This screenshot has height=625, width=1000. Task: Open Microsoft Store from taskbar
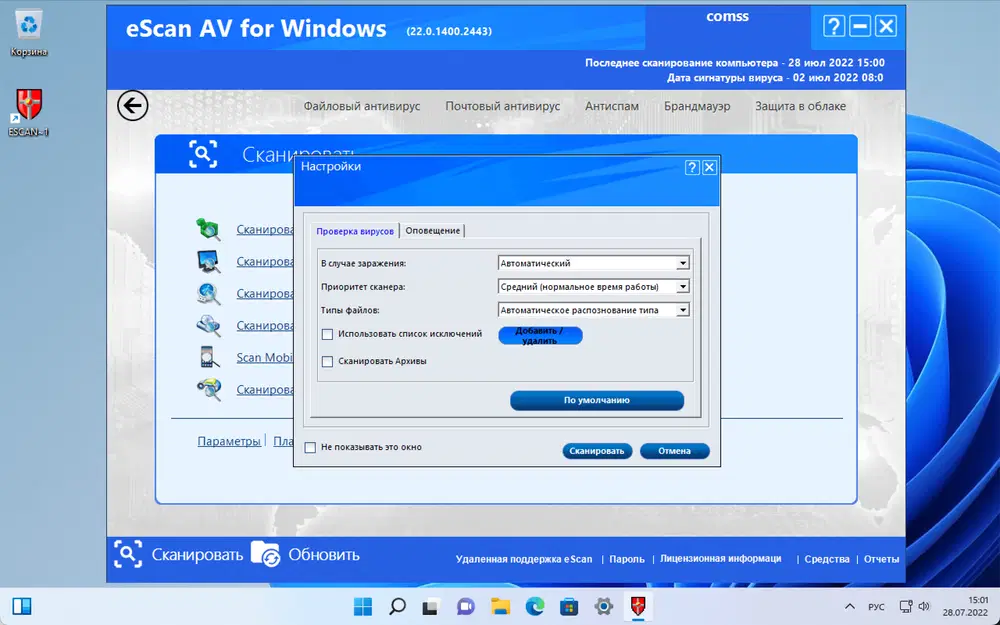[x=569, y=607]
